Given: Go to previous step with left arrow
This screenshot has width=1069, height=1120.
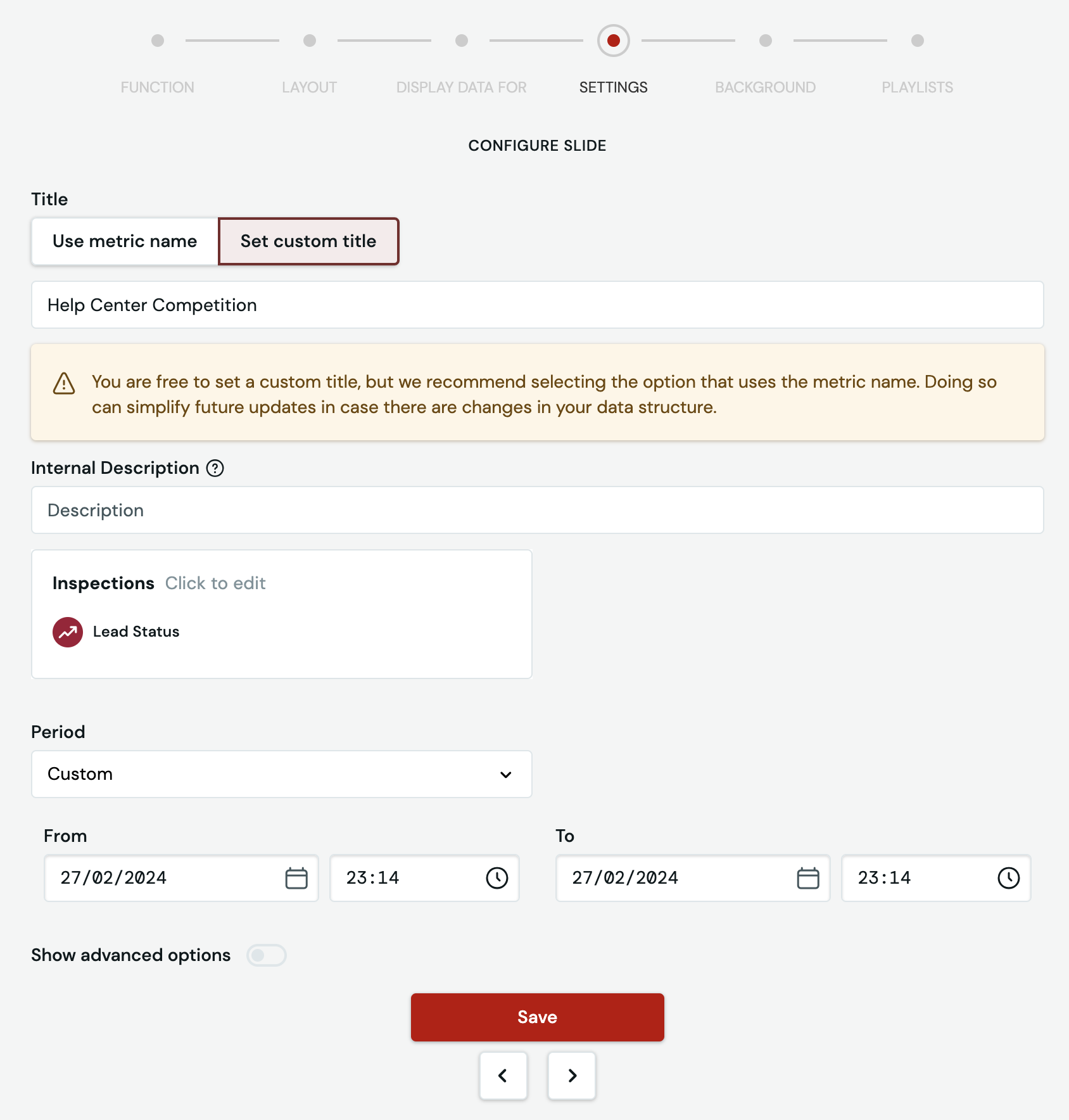Looking at the screenshot, I should tap(503, 1076).
